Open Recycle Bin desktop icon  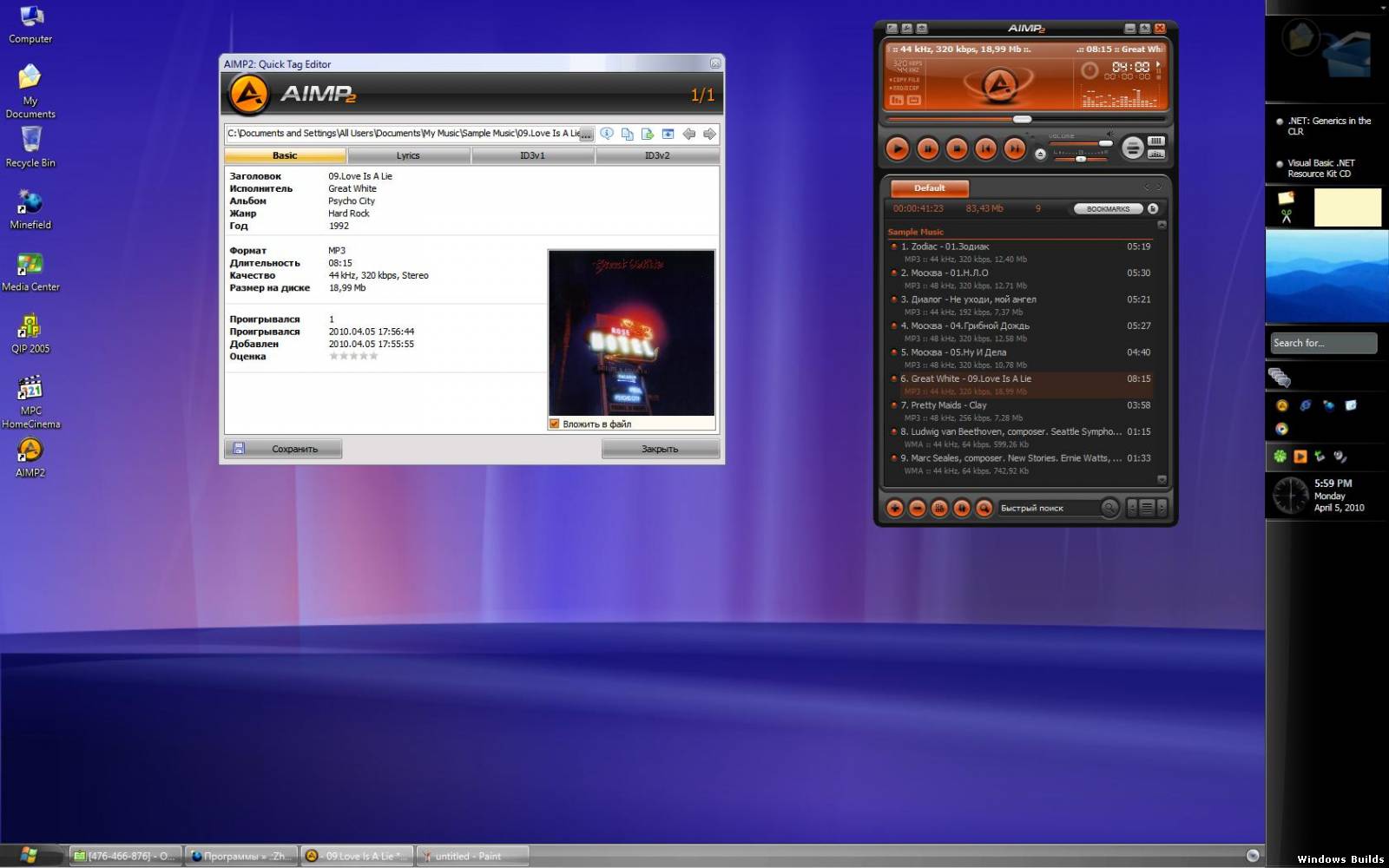[x=30, y=147]
